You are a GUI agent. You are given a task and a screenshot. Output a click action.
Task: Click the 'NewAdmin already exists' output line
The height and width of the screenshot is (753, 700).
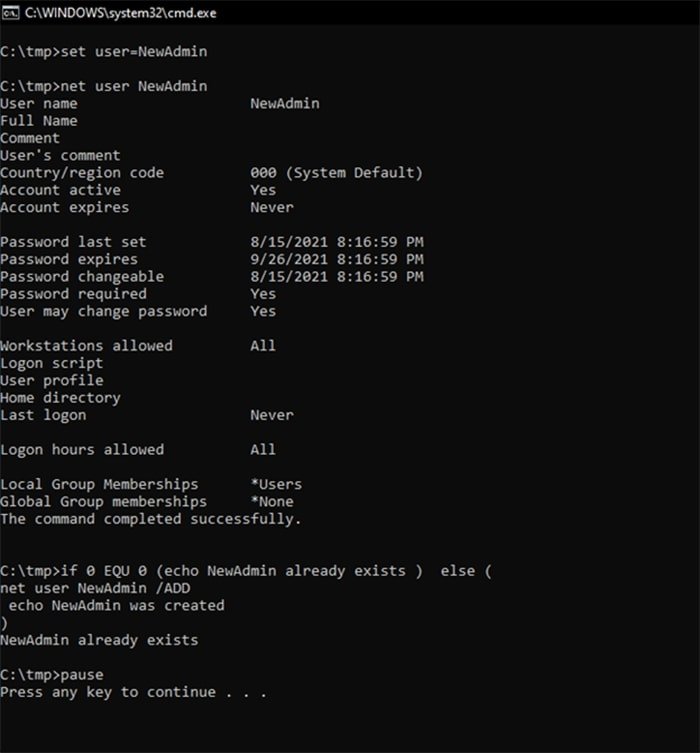coord(99,640)
